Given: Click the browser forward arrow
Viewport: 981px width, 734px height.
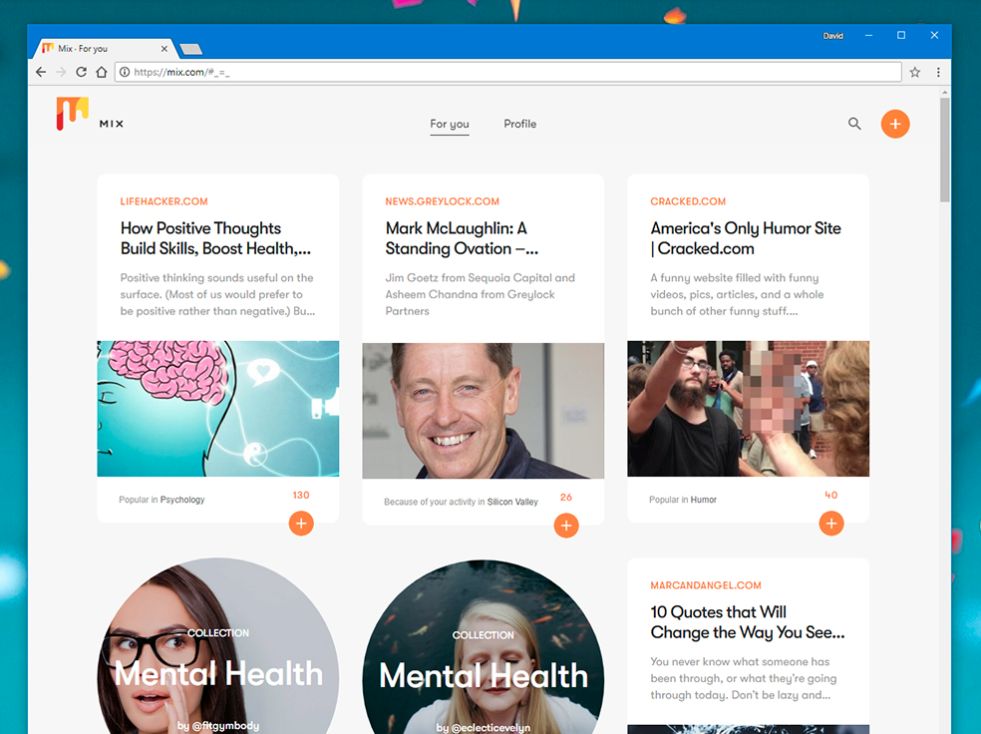Looking at the screenshot, I should click(x=61, y=72).
